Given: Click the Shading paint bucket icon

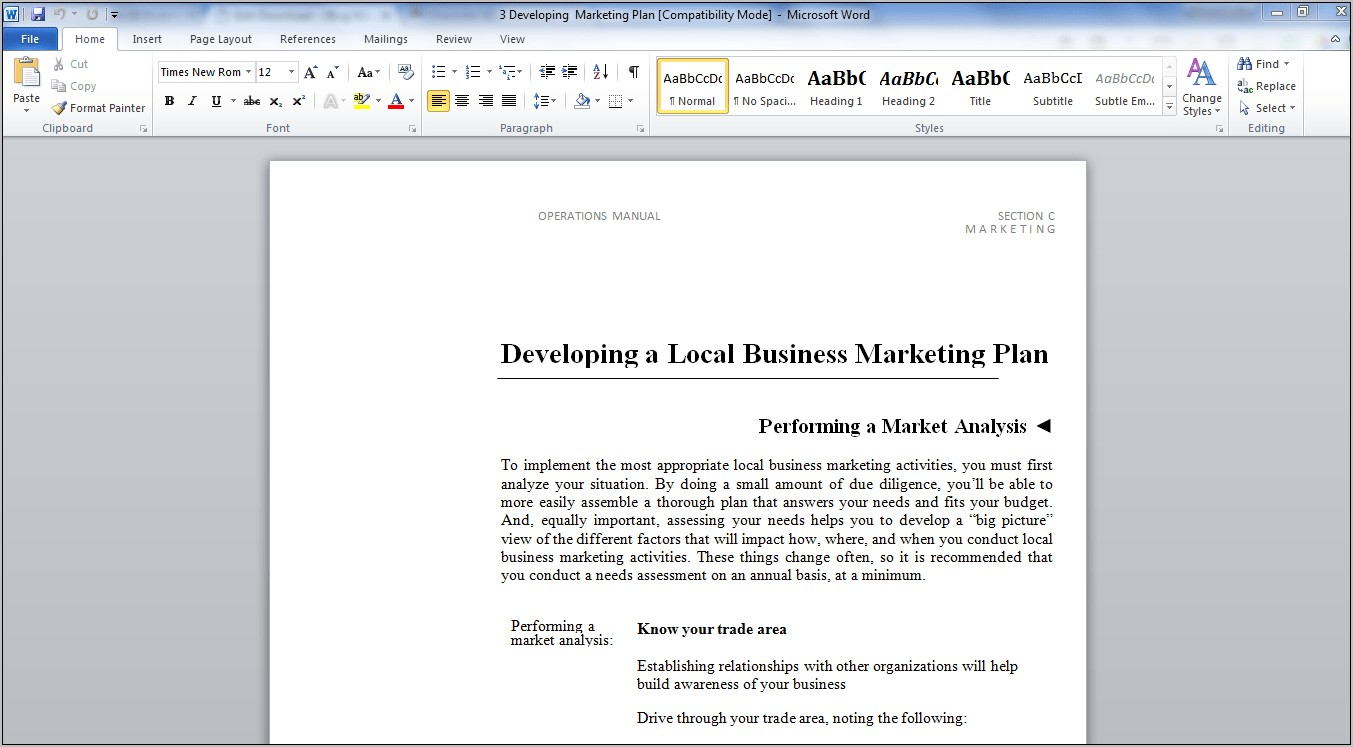Looking at the screenshot, I should (x=582, y=101).
